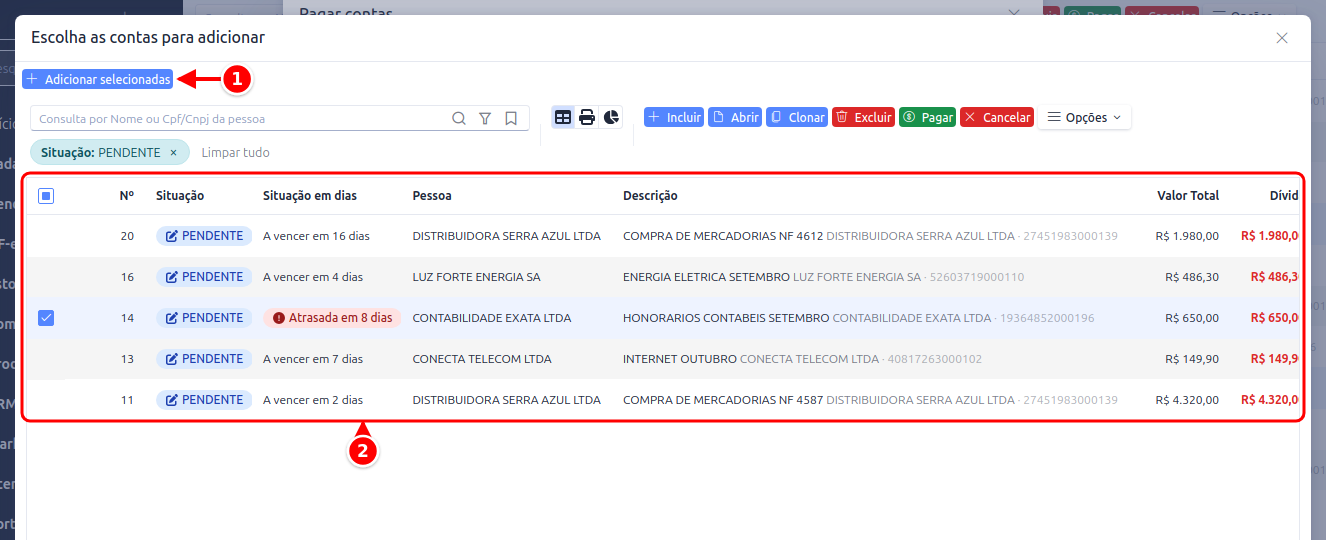The image size is (1326, 540).
Task: Select CONTABILIDADE EXATA LTDA in Pessoa column
Action: coord(492,318)
